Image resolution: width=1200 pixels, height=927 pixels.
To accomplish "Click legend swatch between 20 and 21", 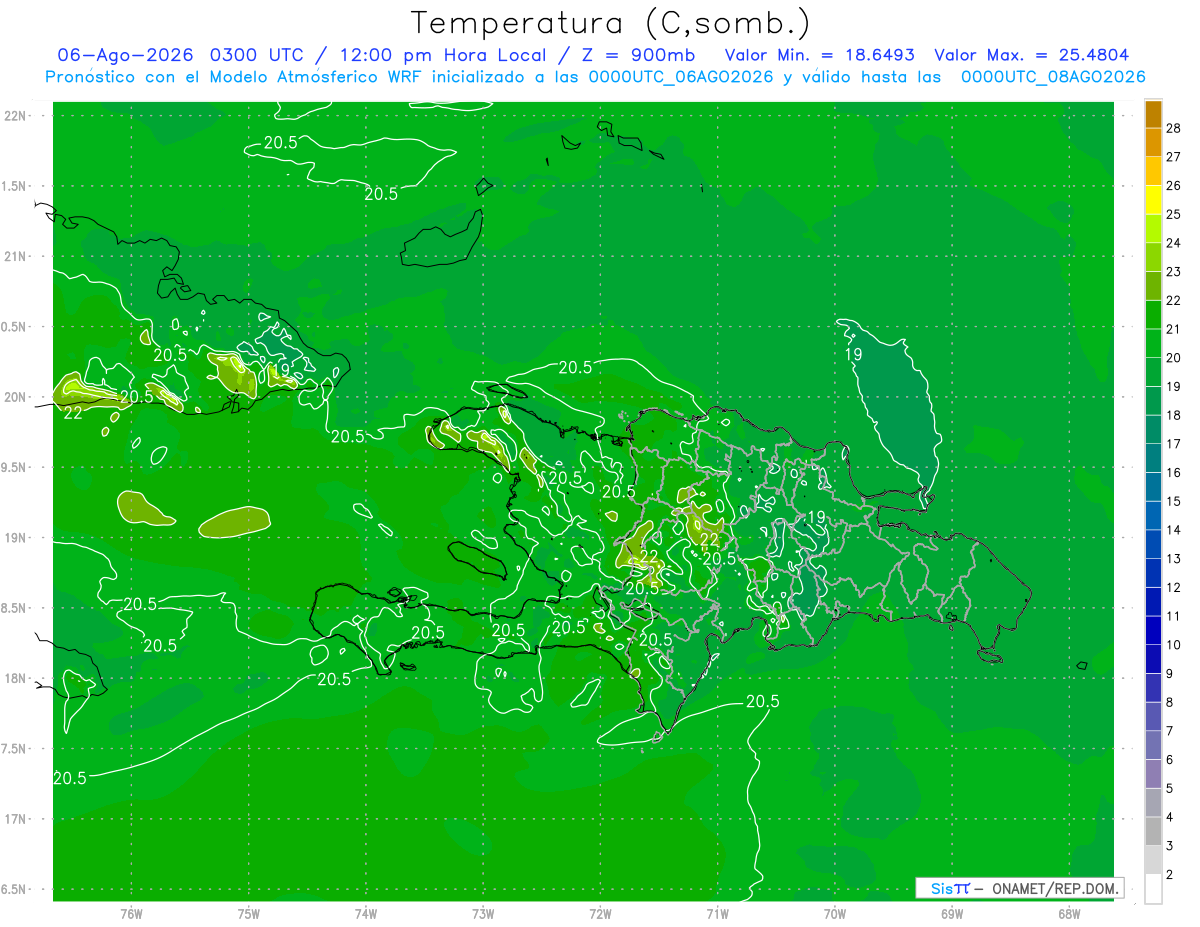I will [x=1153, y=344].
